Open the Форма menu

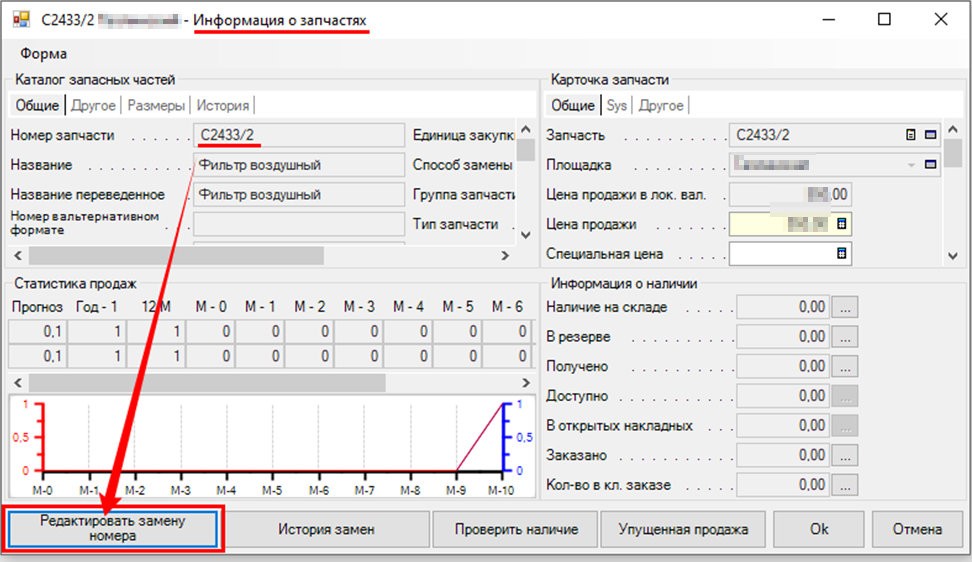pos(44,54)
